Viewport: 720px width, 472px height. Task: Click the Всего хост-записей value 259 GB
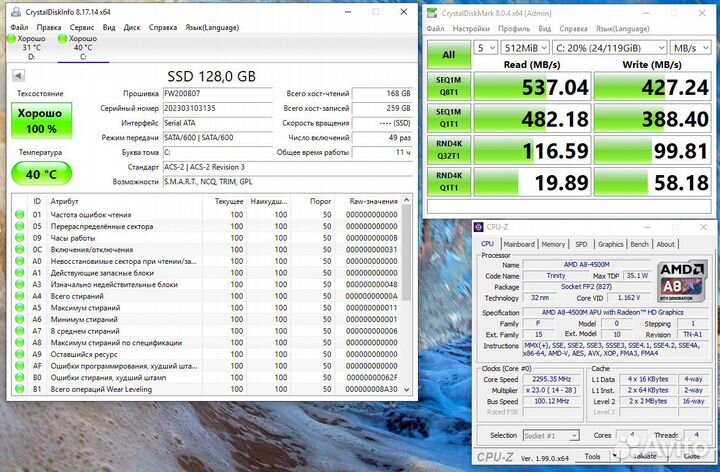coord(382,108)
